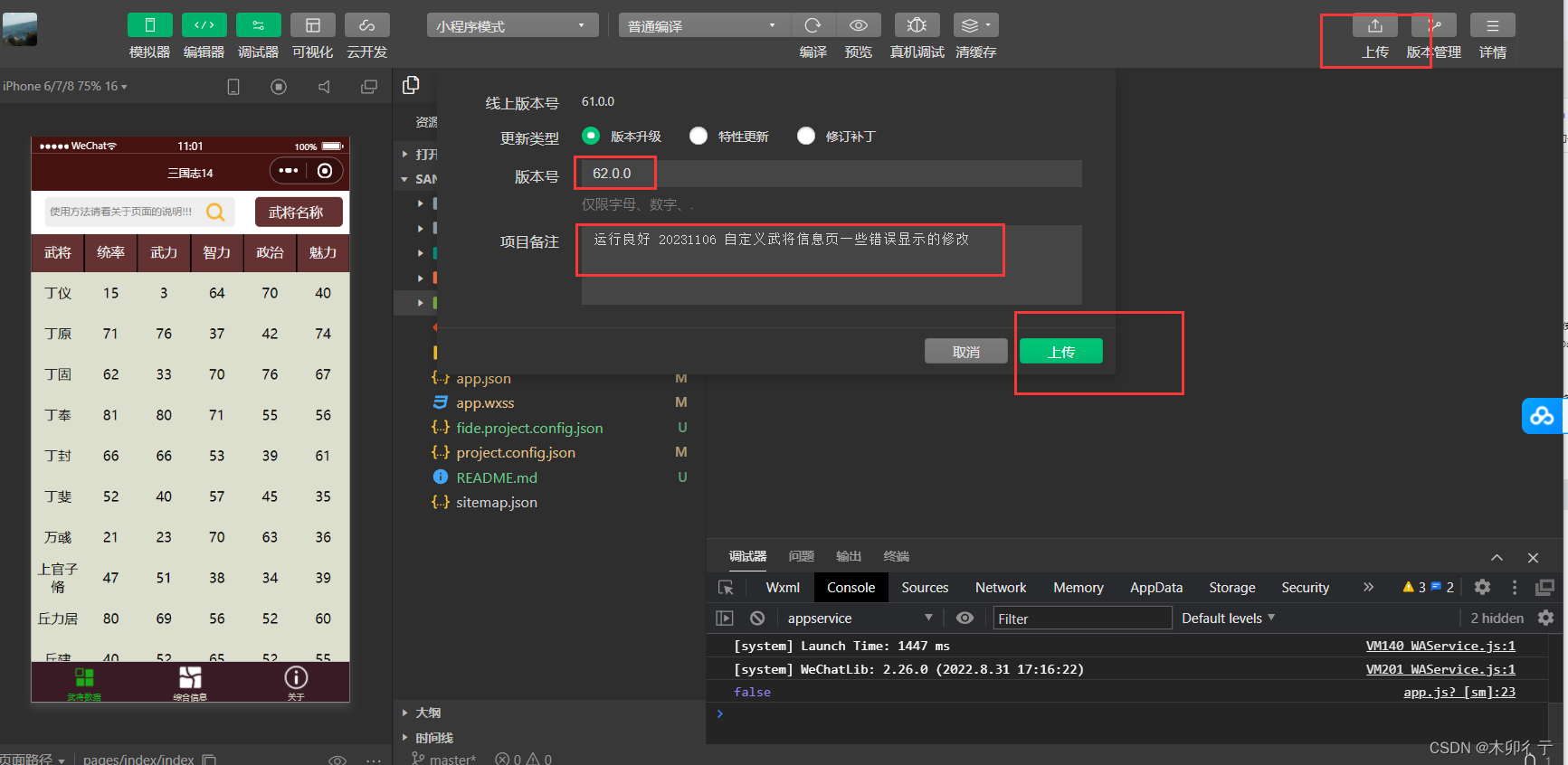Click the blue cloud floating icon
Screen dimensions: 1568x765
(1543, 416)
